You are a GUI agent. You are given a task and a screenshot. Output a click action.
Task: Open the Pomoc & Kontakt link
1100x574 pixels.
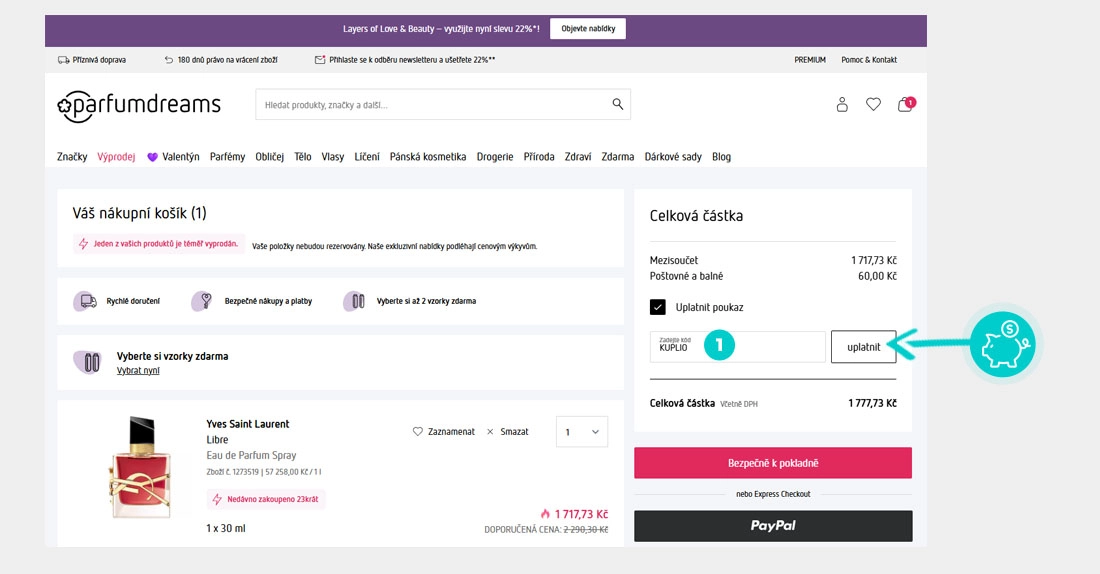[x=868, y=60]
